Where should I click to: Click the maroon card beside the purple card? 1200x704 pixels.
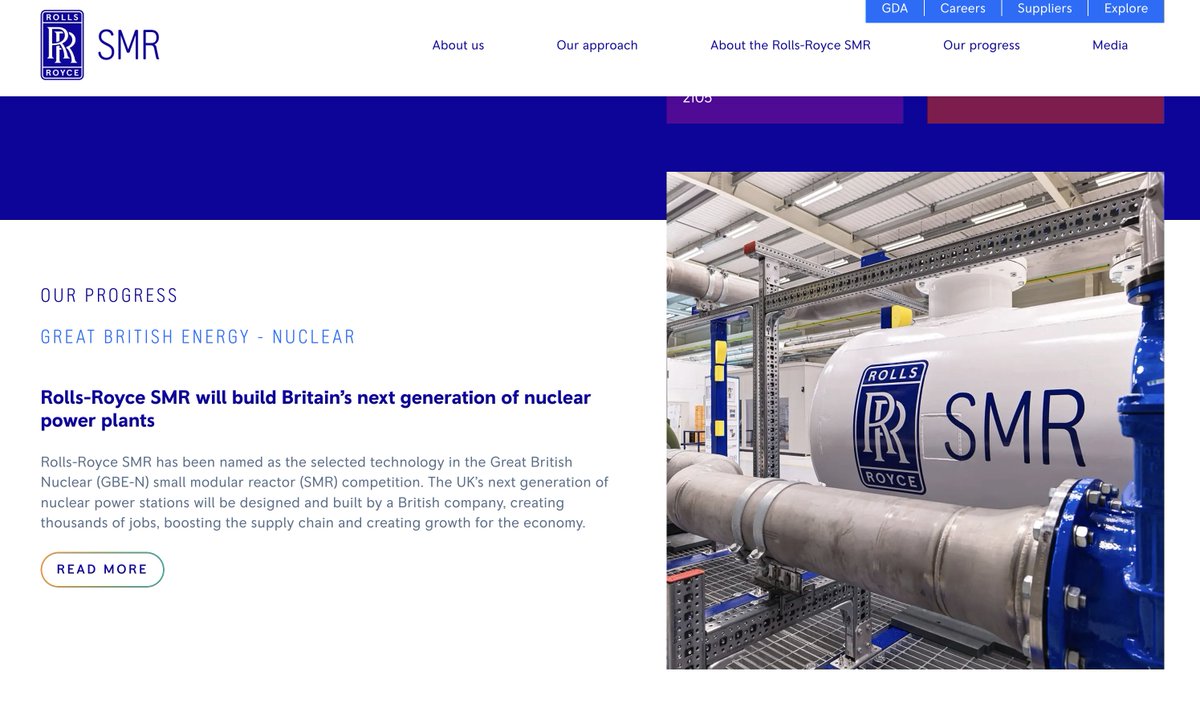1046,109
